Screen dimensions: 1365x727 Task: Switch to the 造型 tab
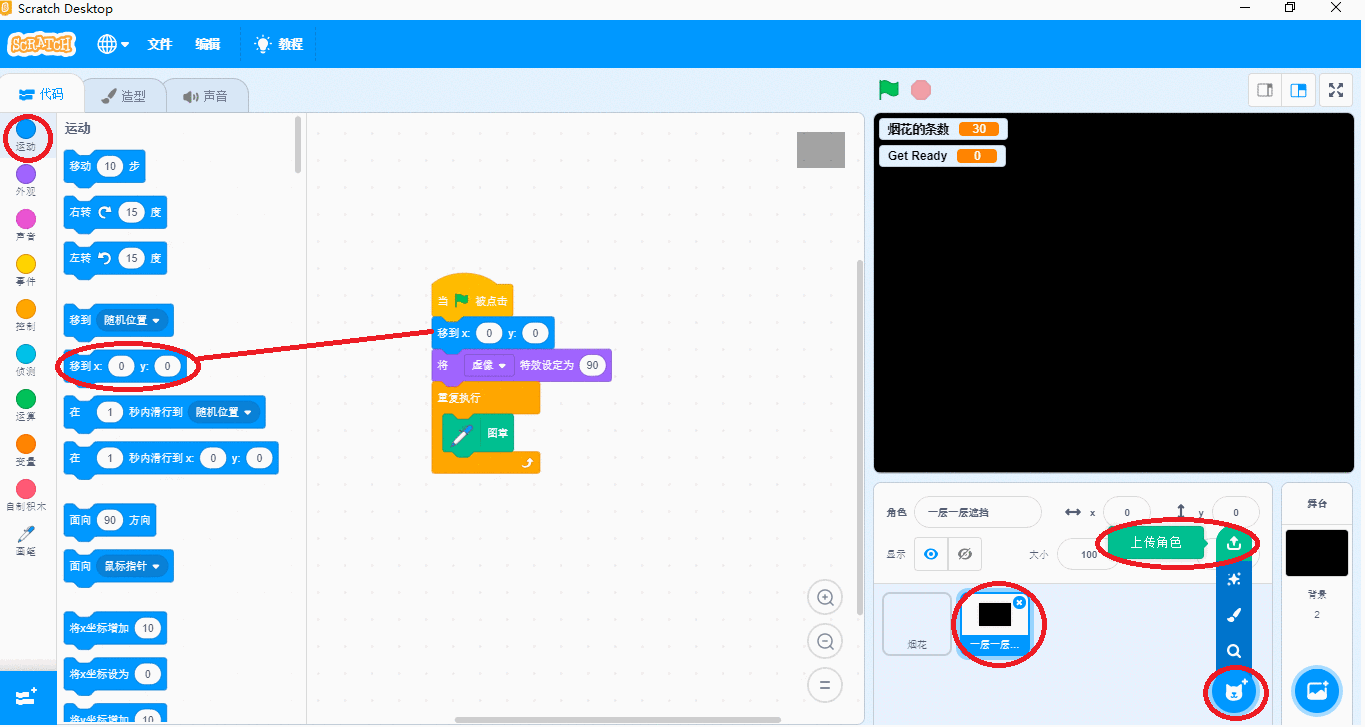pos(124,96)
